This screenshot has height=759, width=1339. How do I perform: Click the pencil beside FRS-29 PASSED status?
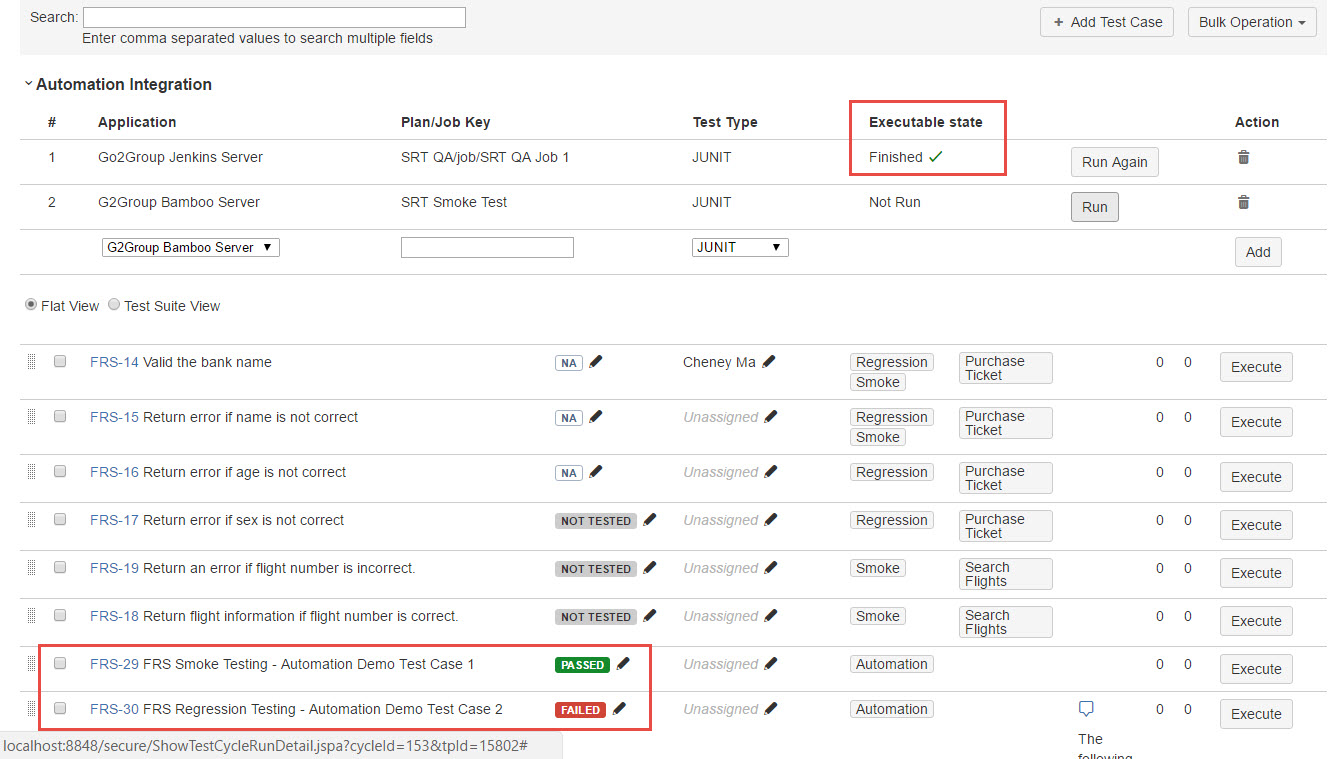pos(624,663)
